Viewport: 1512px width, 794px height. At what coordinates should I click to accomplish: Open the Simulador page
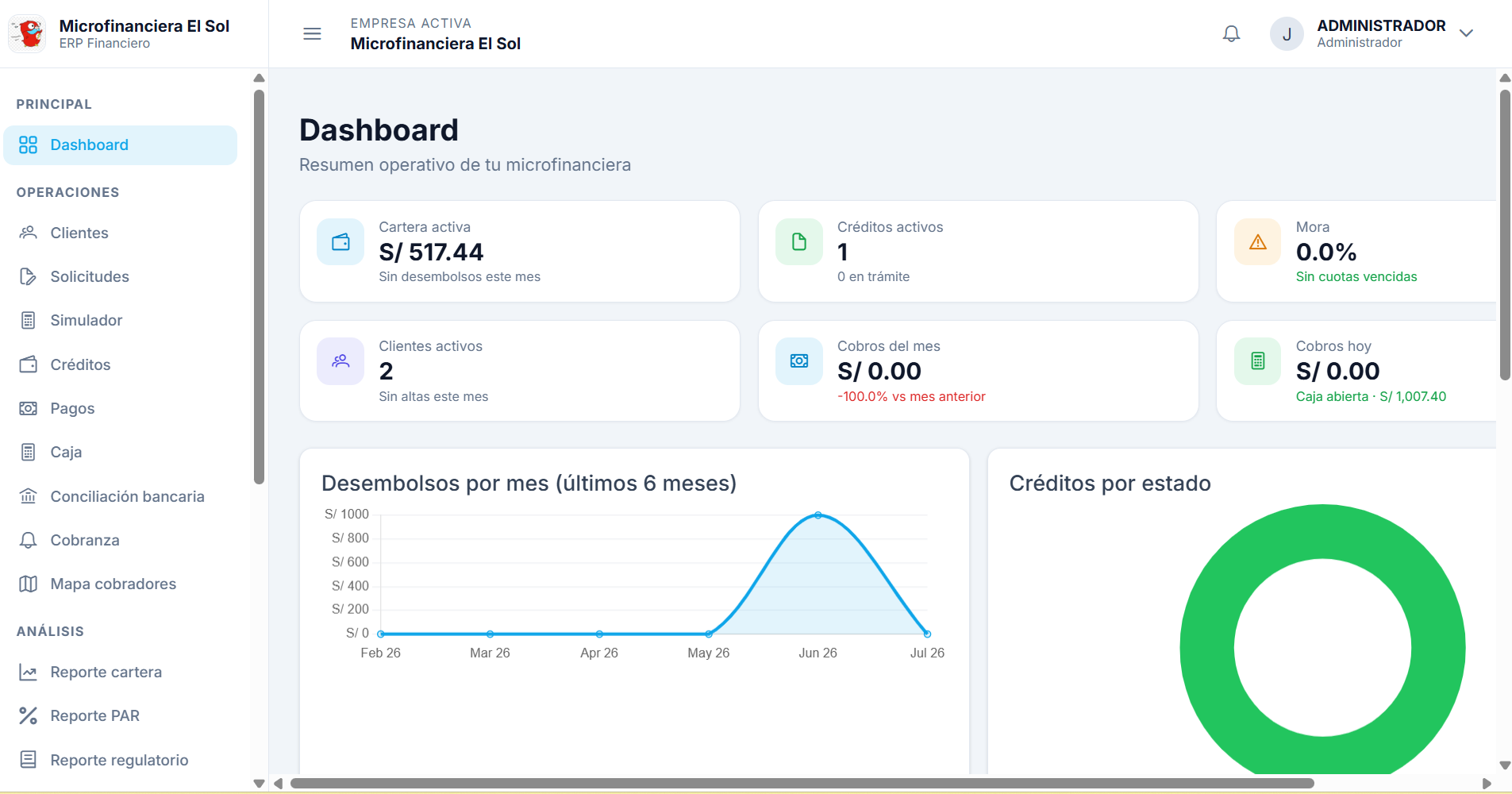click(121, 320)
